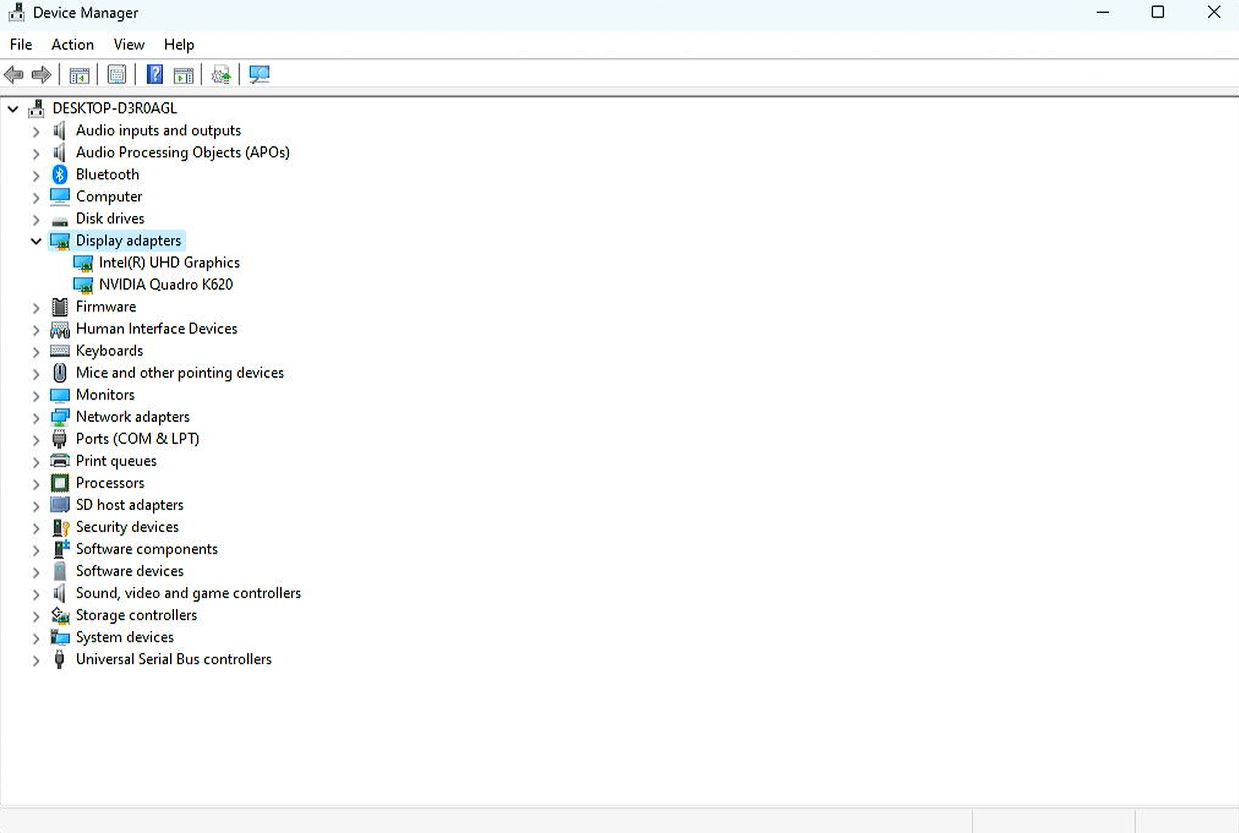Expand the Keyboards category chevron
1239x833 pixels.
(x=36, y=351)
